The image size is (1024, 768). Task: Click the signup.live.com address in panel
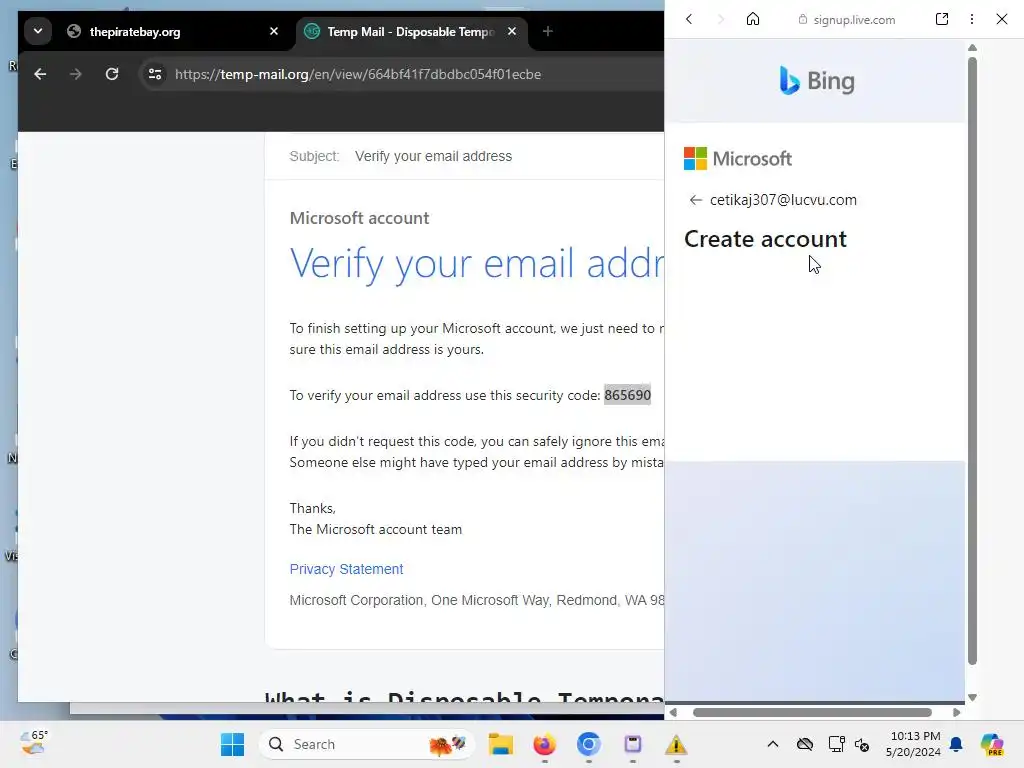(x=854, y=20)
